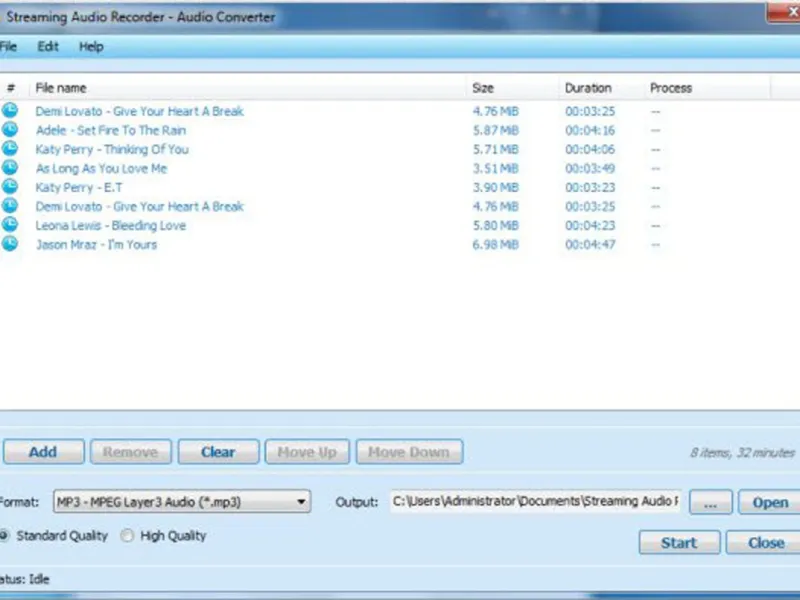800x600 pixels.
Task: Click clock icon beside Katy Perry - E.T
Action: [10, 187]
